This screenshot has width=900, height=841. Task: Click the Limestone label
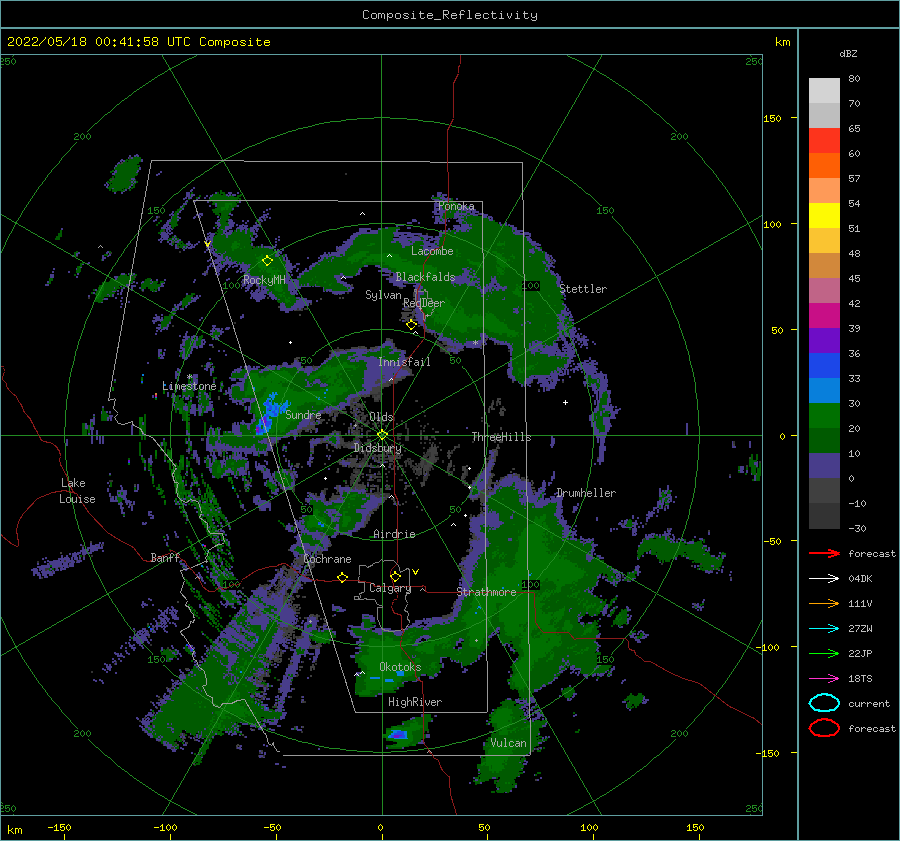pos(189,386)
